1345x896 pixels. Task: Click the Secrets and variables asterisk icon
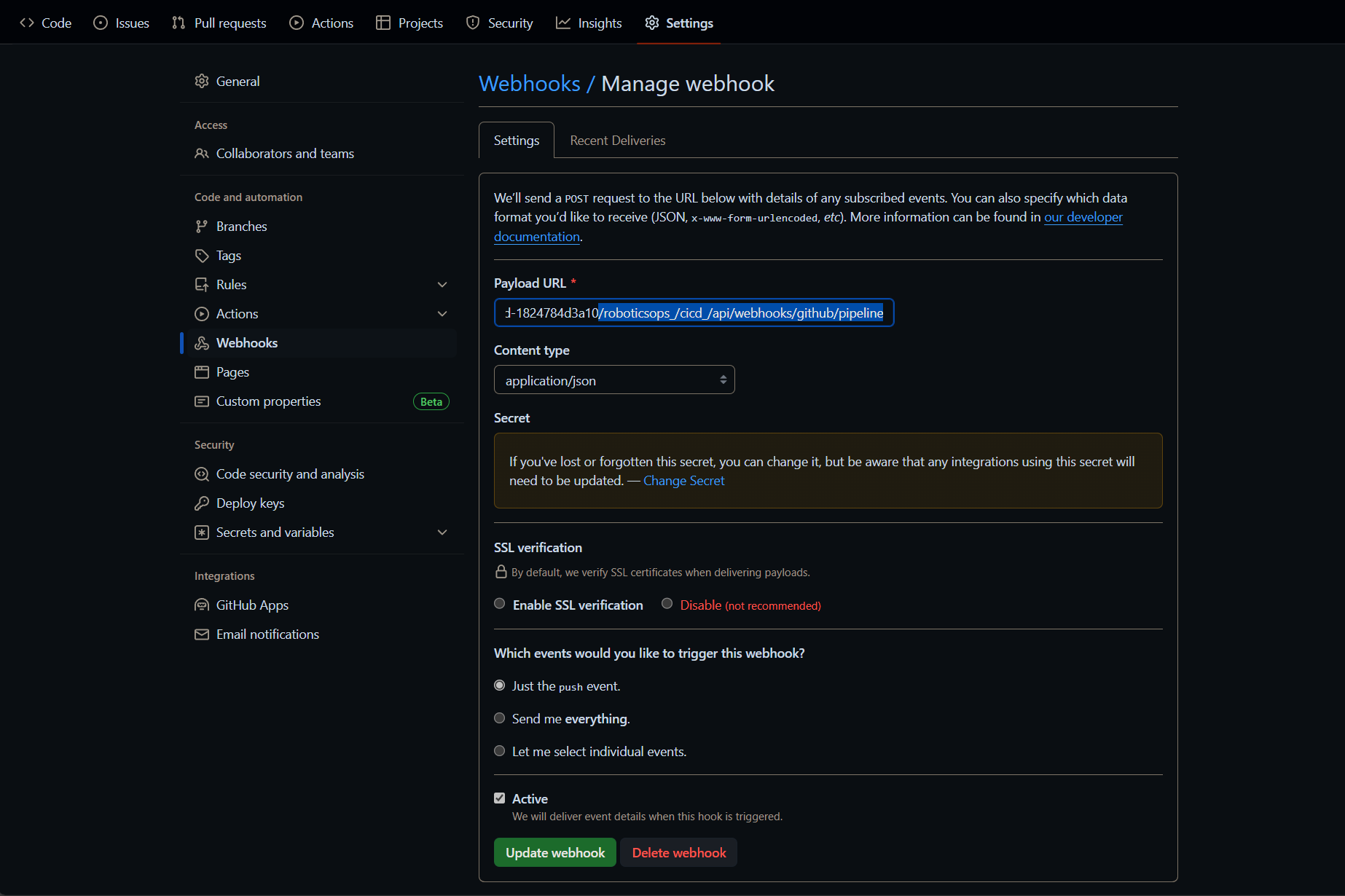point(202,533)
